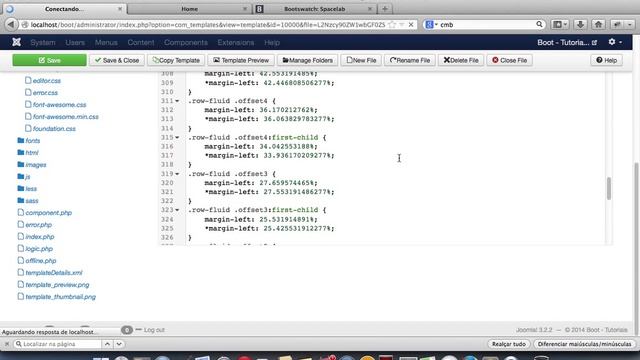The image size is (640, 360).
Task: Open the less folder
Action: point(27,189)
